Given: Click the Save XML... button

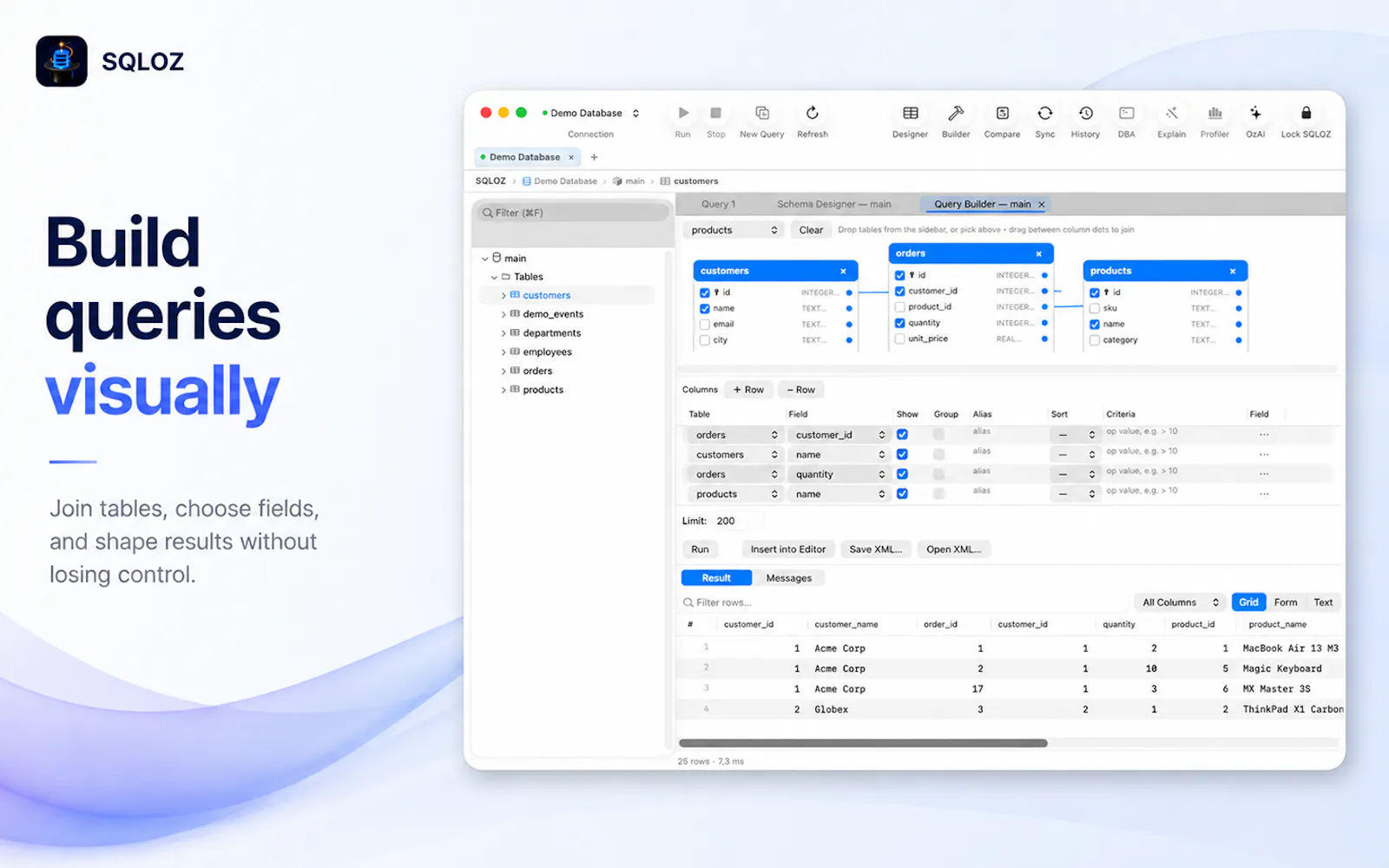Looking at the screenshot, I should pyautogui.click(x=875, y=549).
